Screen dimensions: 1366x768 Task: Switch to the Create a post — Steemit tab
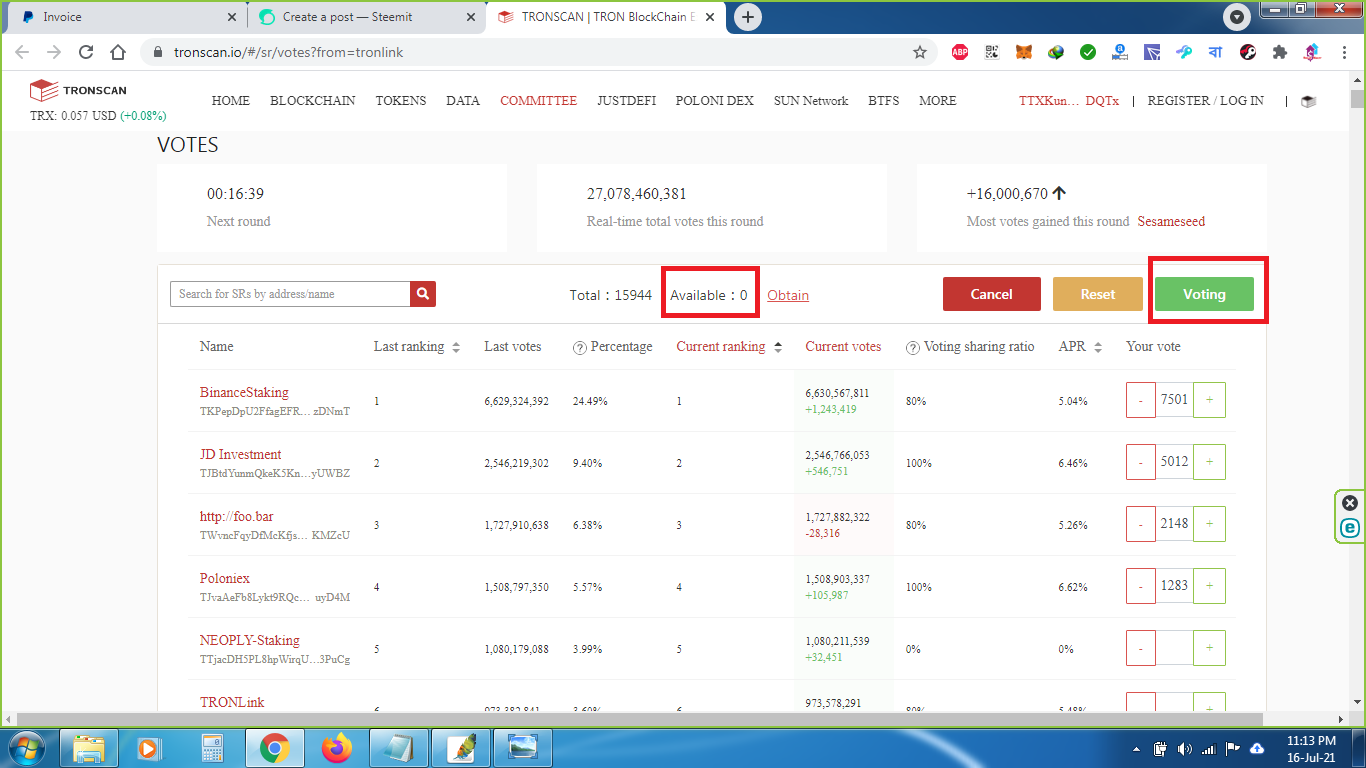coord(367,17)
